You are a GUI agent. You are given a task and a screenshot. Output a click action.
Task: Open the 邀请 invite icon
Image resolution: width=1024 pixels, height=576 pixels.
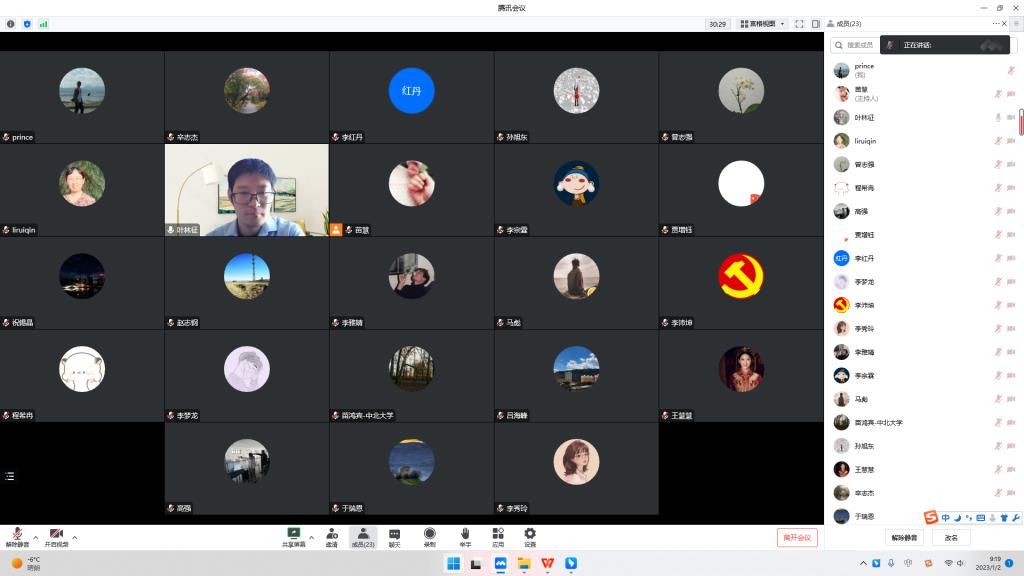tap(331, 535)
